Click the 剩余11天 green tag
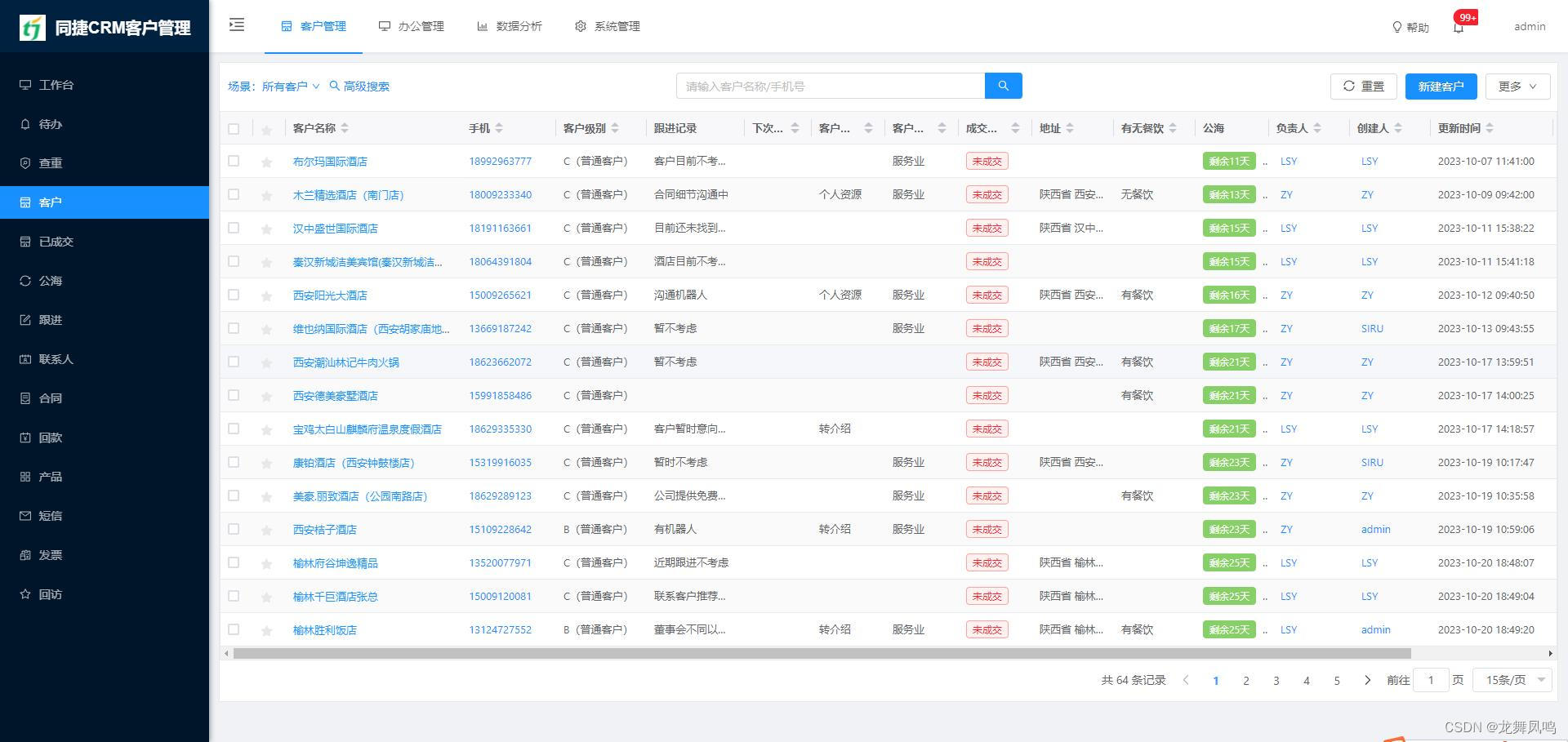Viewport: 1568px width, 742px height. [1229, 162]
